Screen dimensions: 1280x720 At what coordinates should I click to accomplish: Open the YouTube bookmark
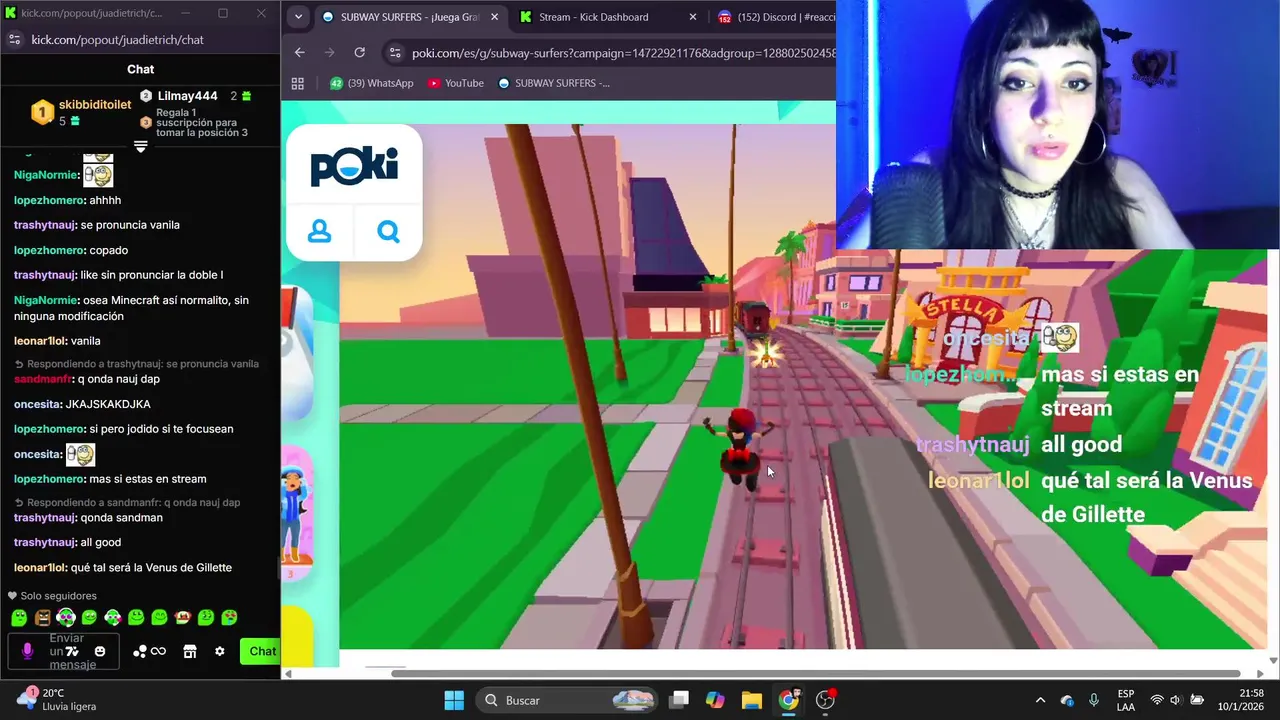455,83
